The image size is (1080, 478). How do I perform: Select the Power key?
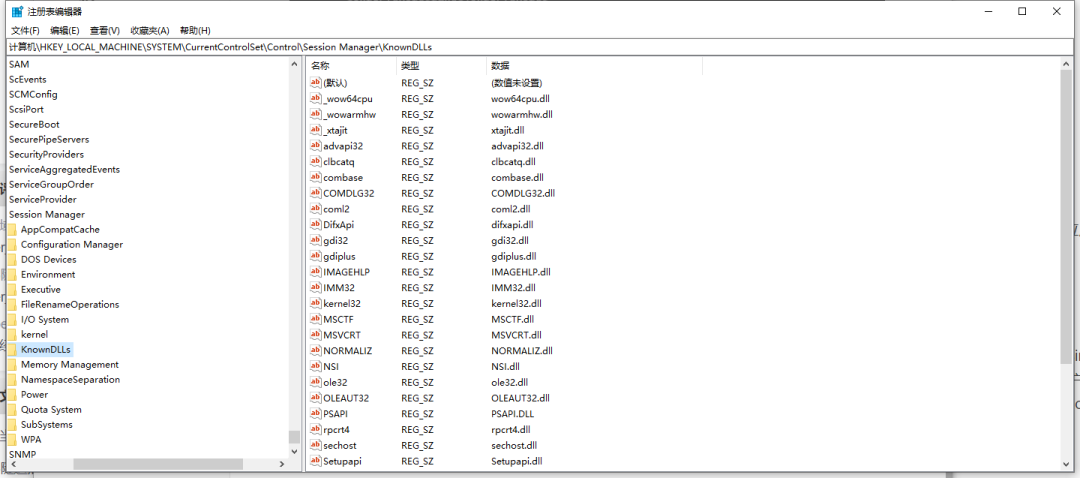click(34, 395)
